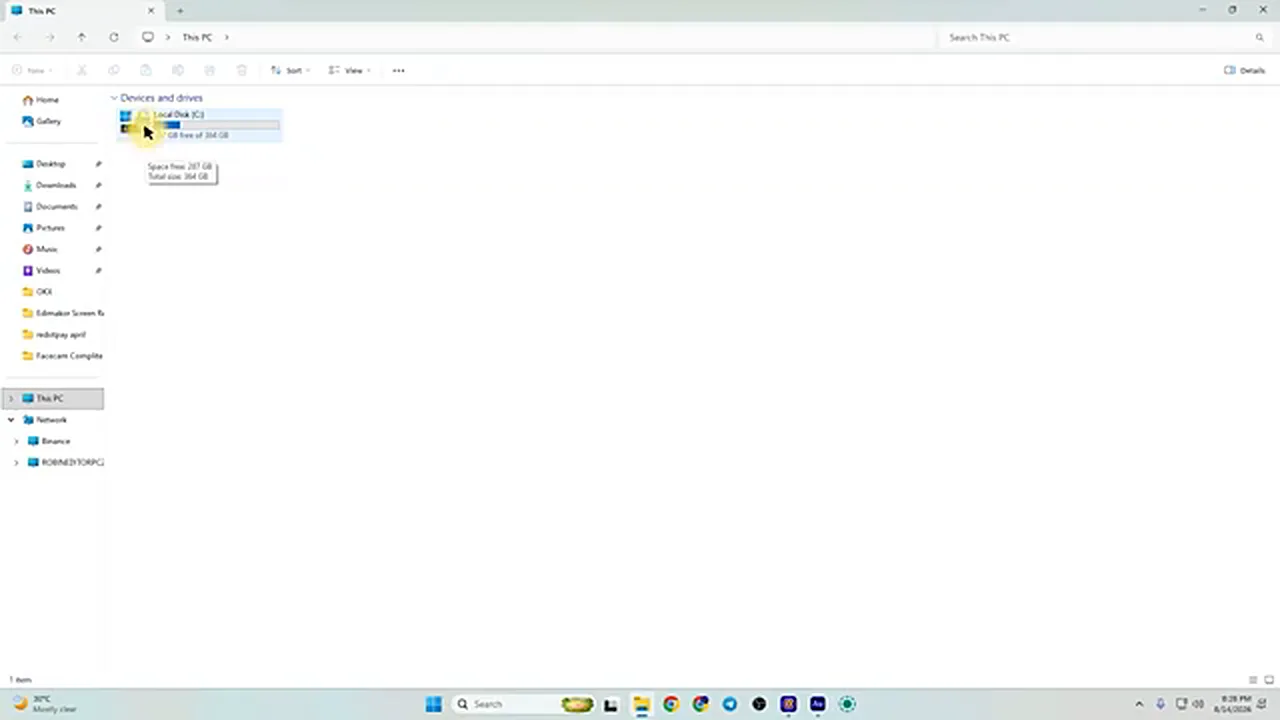Open File Explorer from taskbar
The width and height of the screenshot is (1280, 720).
(x=641, y=704)
